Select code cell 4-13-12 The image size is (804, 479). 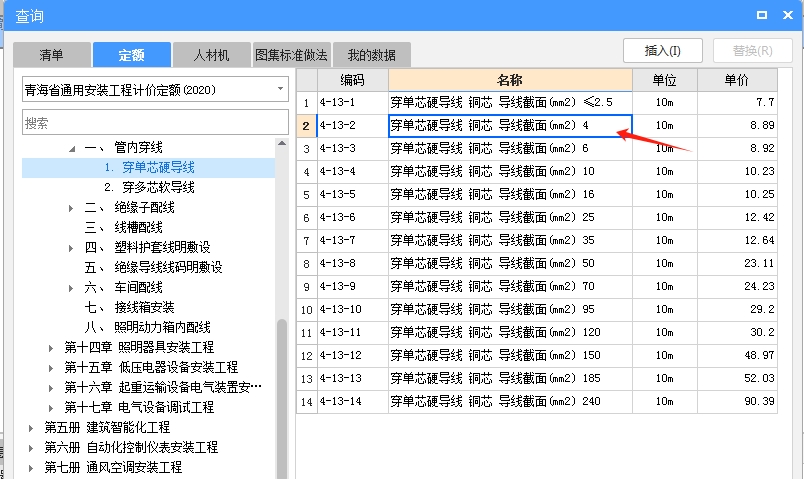pyautogui.click(x=353, y=355)
